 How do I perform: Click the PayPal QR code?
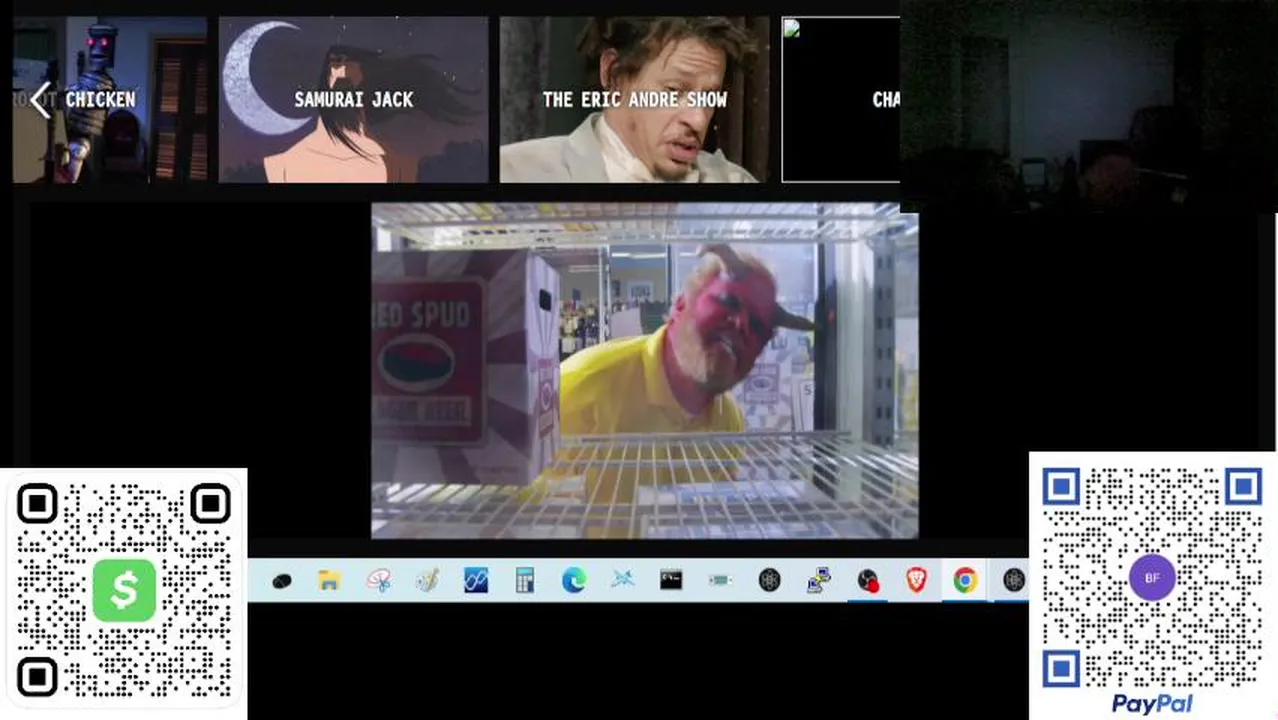tap(1152, 577)
